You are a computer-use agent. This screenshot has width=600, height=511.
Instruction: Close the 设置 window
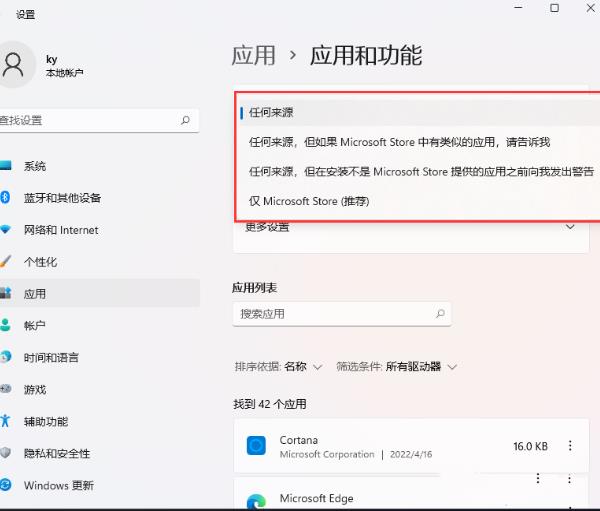tap(591, 8)
